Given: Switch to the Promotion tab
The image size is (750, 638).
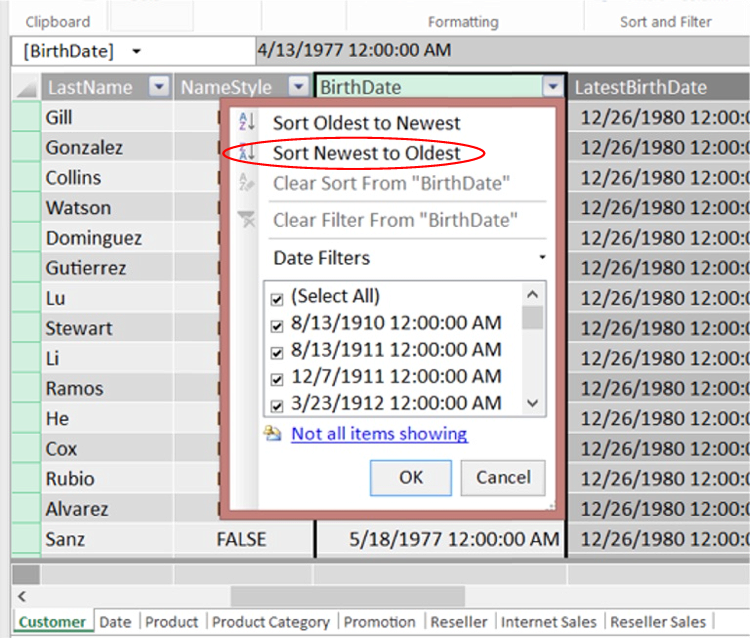Looking at the screenshot, I should 380,622.
